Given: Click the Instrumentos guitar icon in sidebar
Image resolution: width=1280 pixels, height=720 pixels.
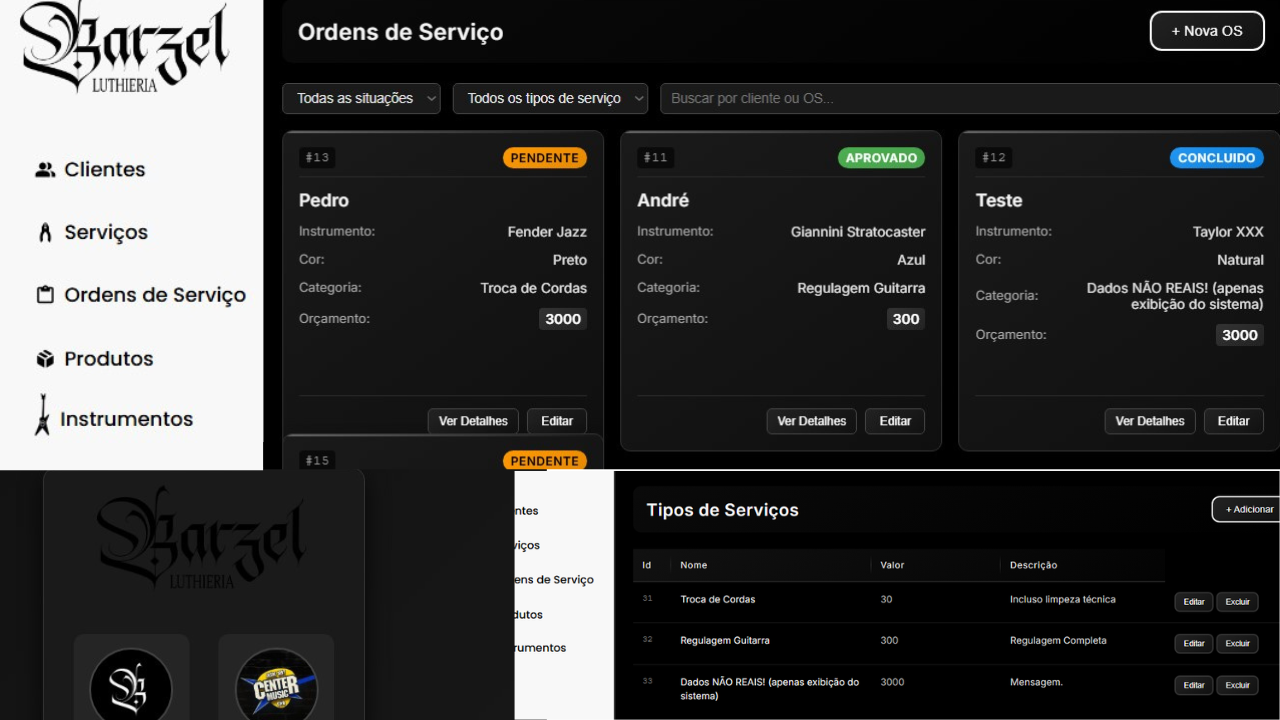Looking at the screenshot, I should (43, 415).
